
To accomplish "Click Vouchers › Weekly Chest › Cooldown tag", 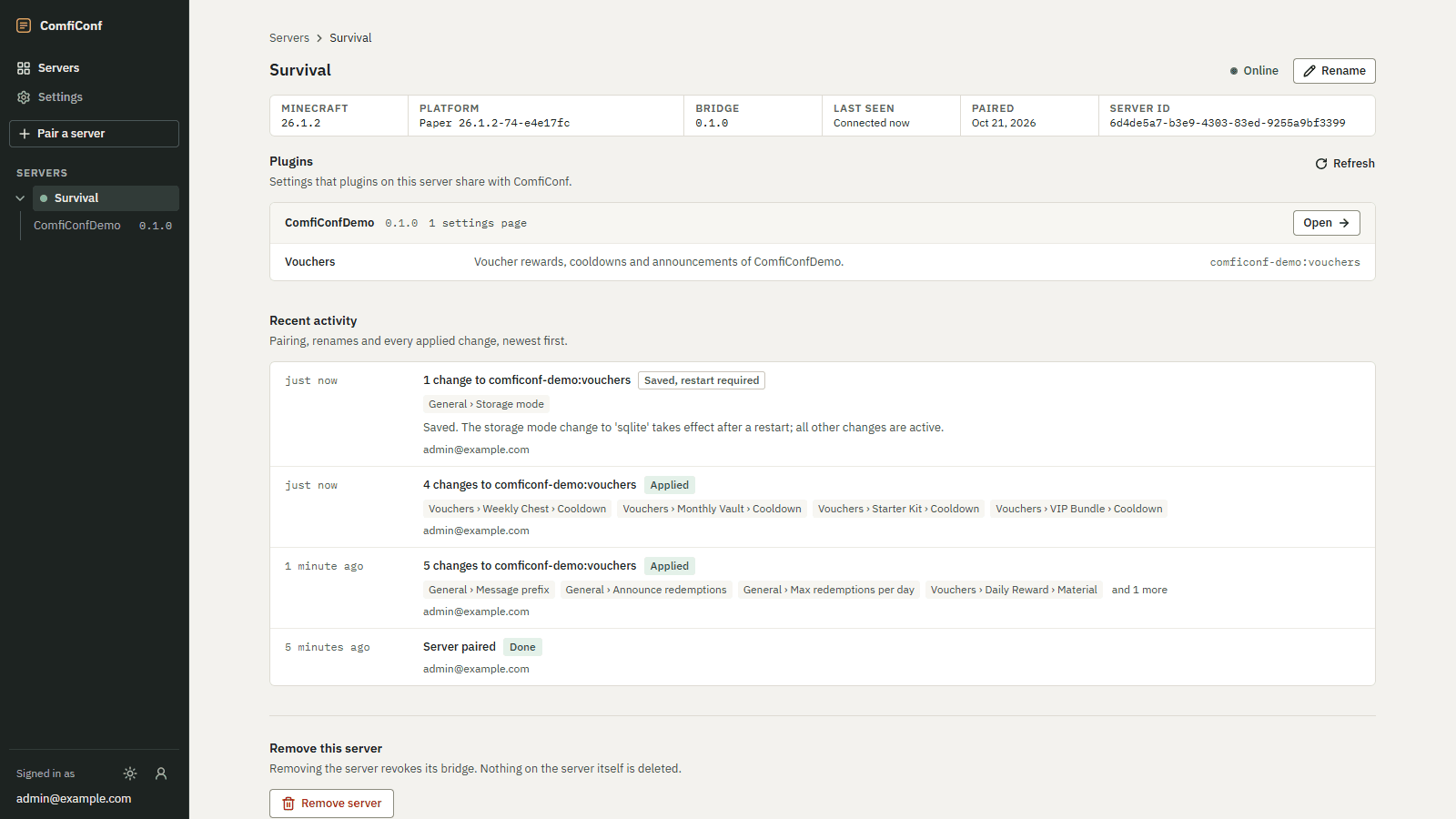I will (517, 509).
